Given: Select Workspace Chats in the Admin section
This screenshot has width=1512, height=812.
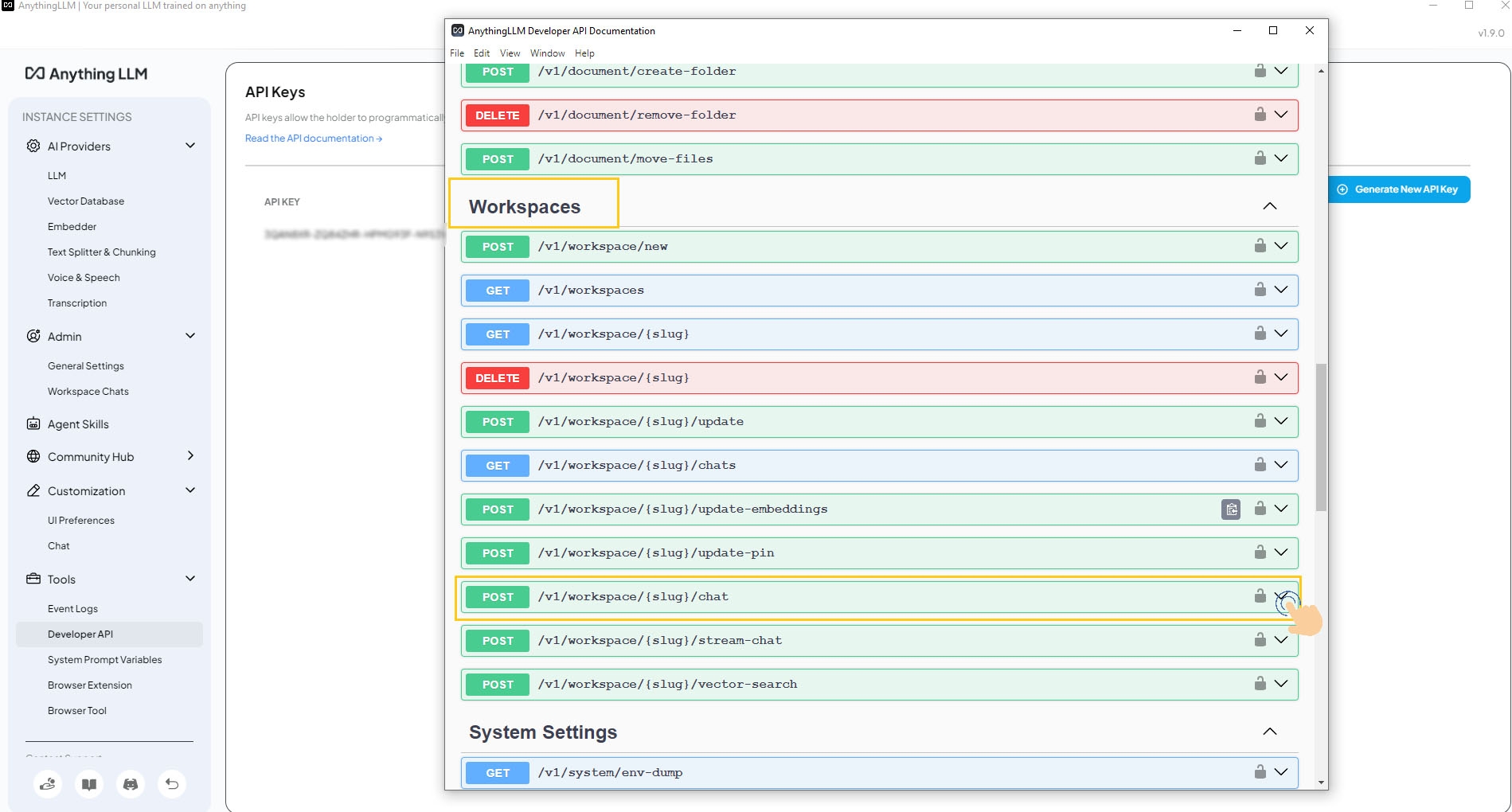Looking at the screenshot, I should click(x=88, y=391).
